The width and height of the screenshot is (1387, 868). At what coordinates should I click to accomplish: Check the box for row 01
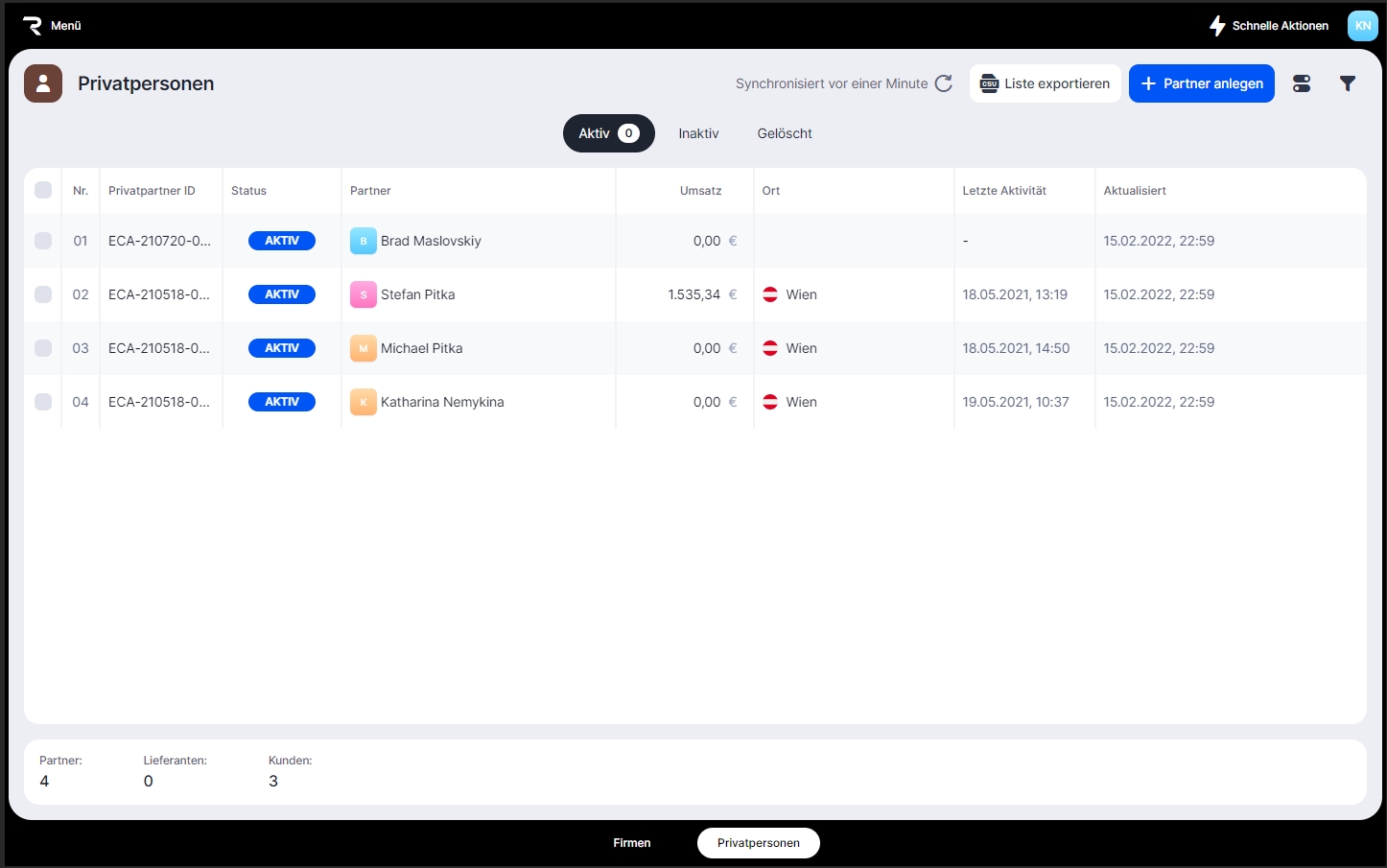pyautogui.click(x=43, y=241)
